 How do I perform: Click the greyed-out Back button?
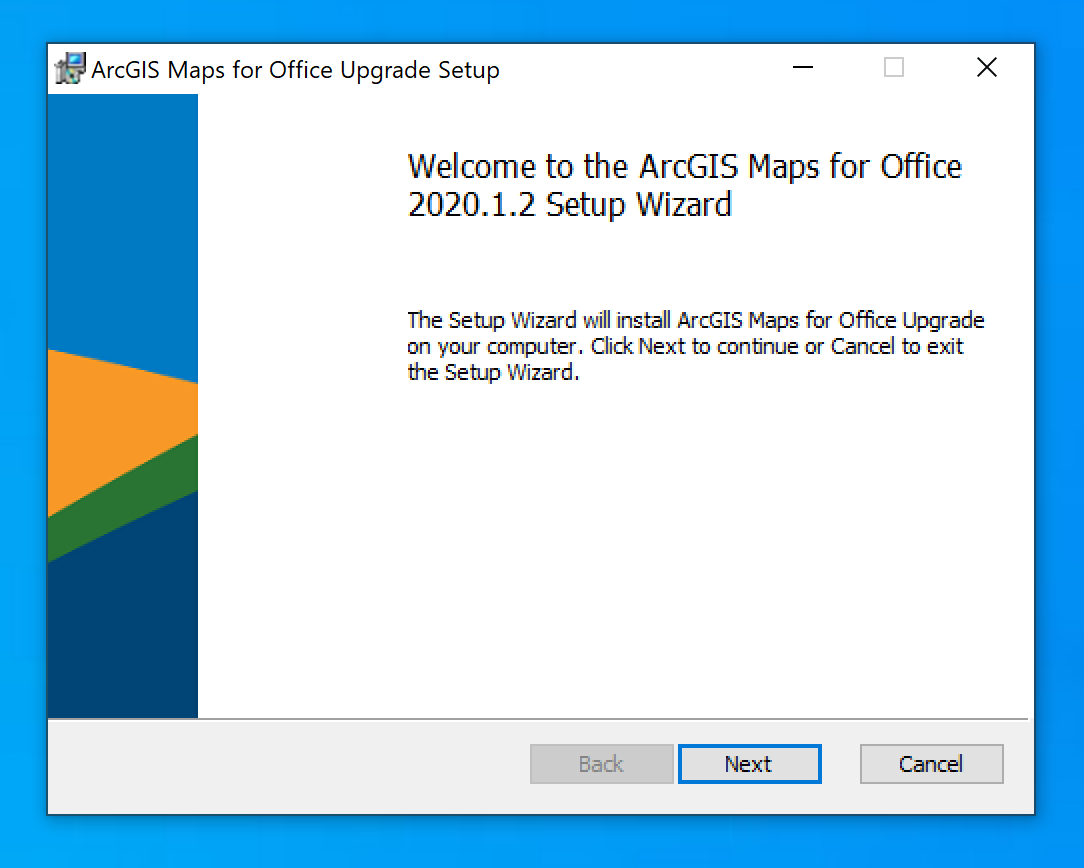tap(601, 764)
